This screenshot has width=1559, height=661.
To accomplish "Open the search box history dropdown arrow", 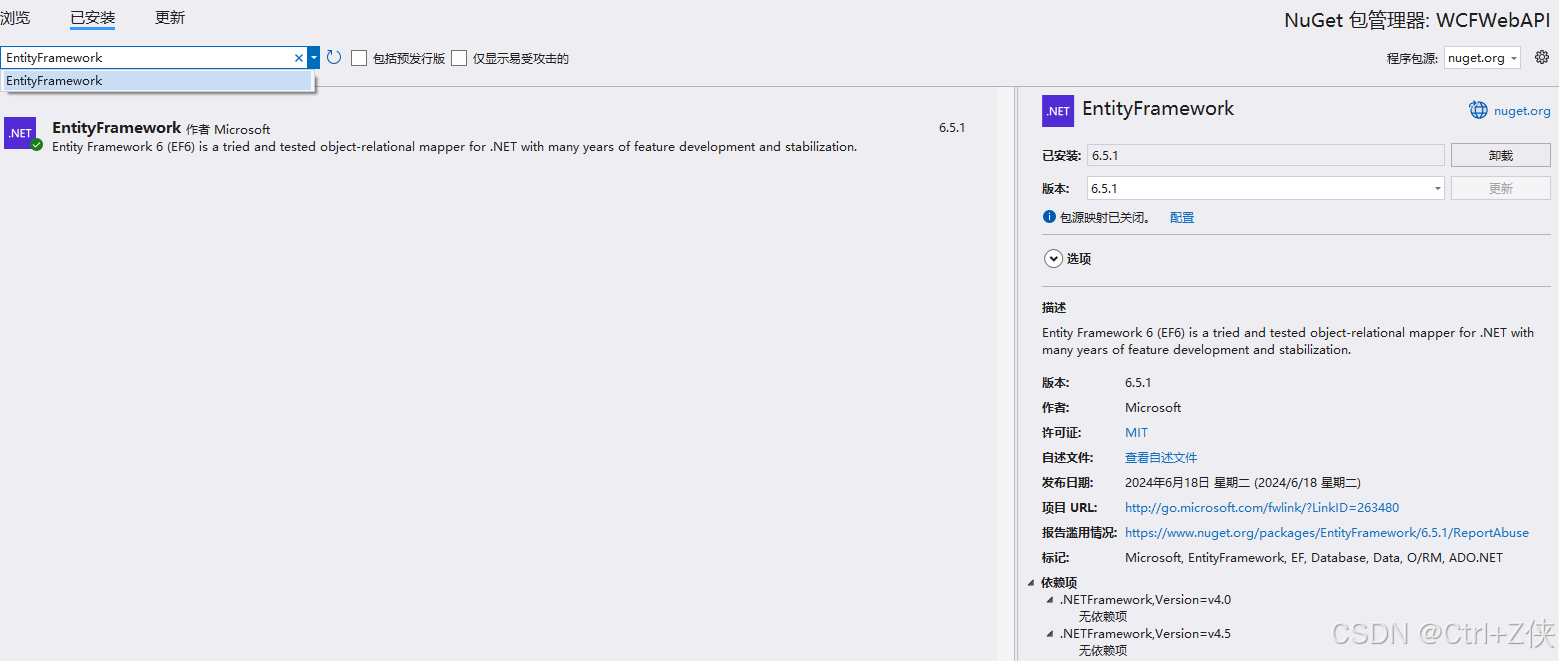I will click(314, 58).
